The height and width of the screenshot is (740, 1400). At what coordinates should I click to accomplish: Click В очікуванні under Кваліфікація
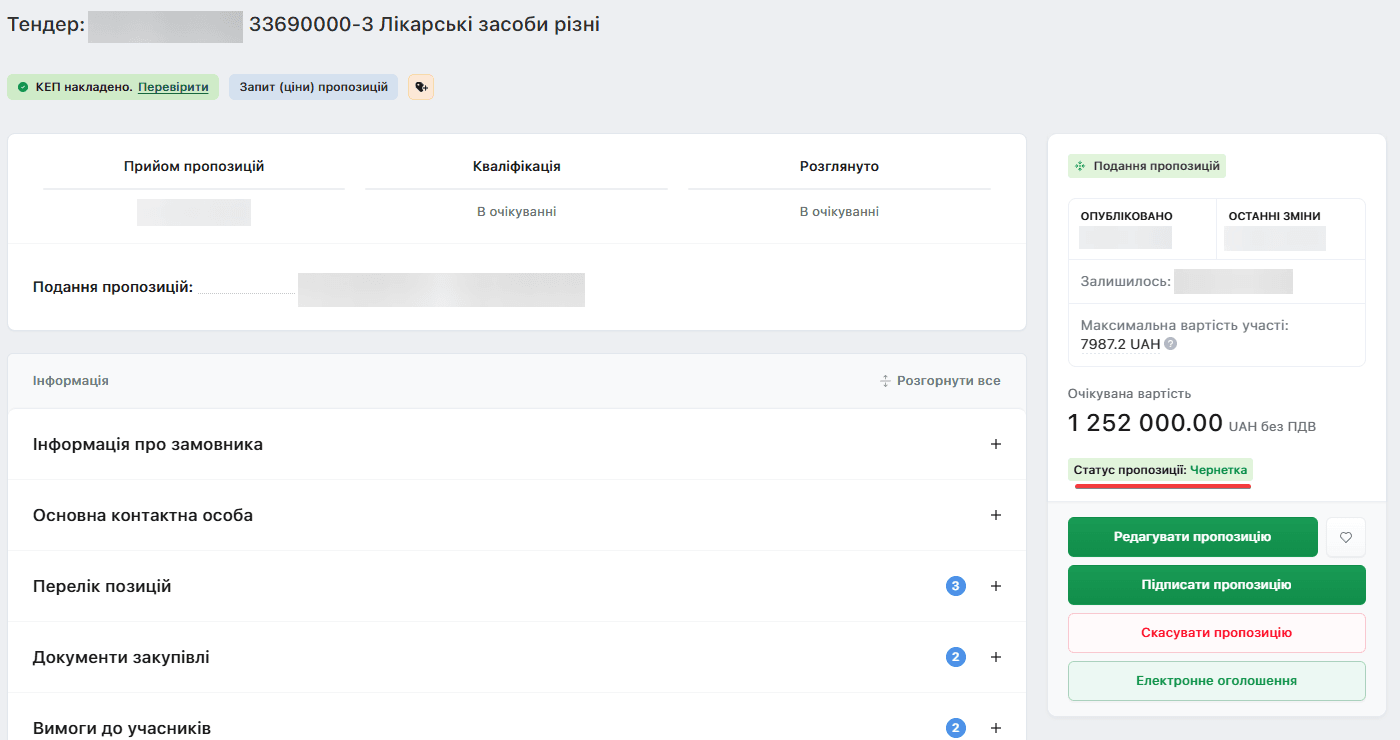[517, 212]
